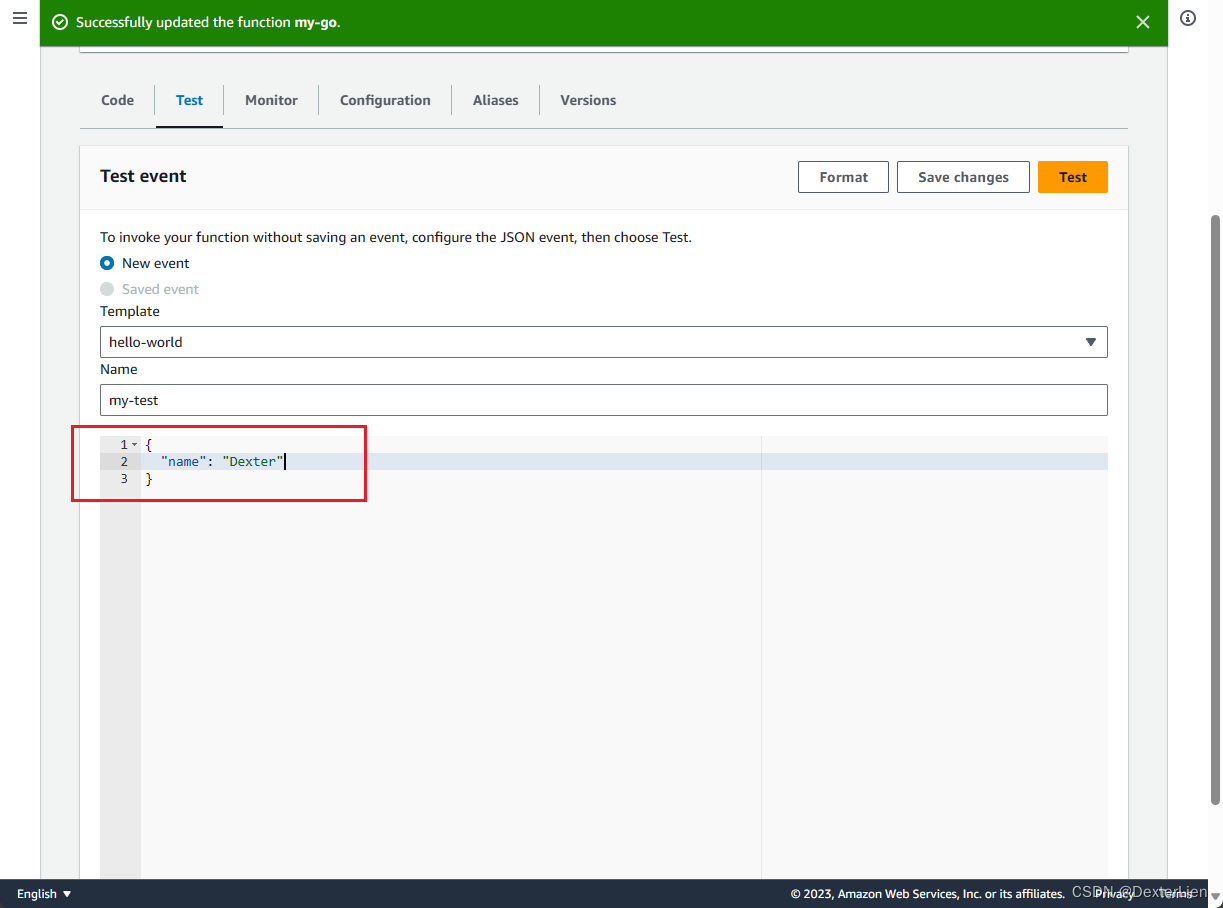Click Save changes button
The height and width of the screenshot is (908, 1223).
point(963,177)
